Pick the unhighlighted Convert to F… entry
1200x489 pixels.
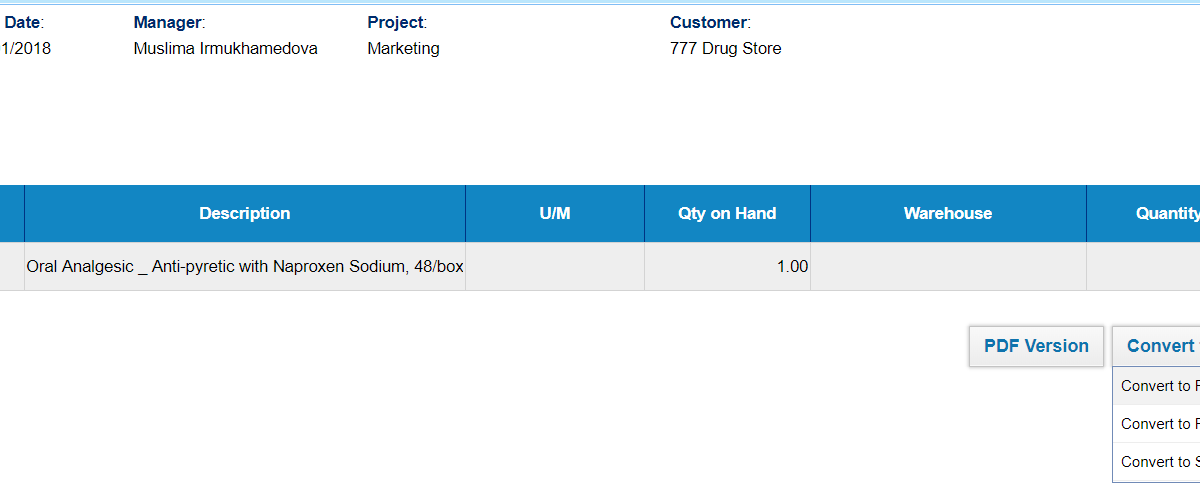click(x=1156, y=424)
